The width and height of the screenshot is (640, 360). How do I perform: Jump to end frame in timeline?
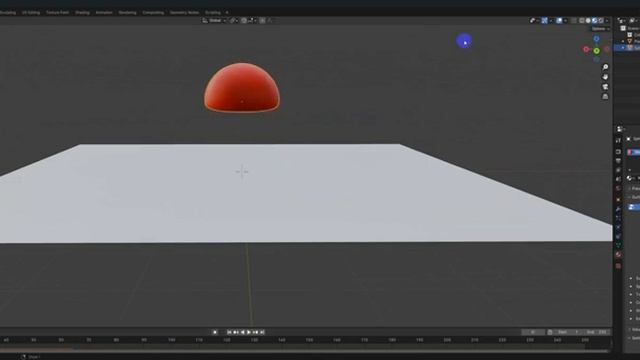click(x=262, y=332)
